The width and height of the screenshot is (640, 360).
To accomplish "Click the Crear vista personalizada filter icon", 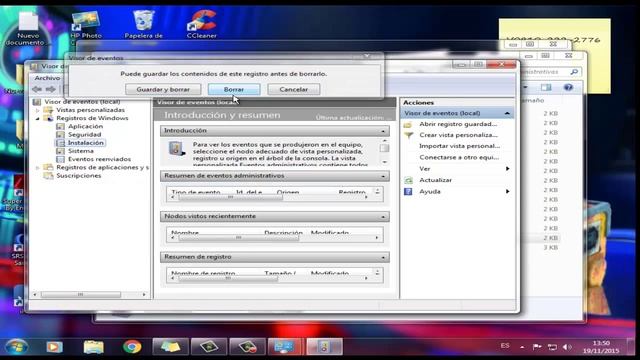I will click(408, 135).
